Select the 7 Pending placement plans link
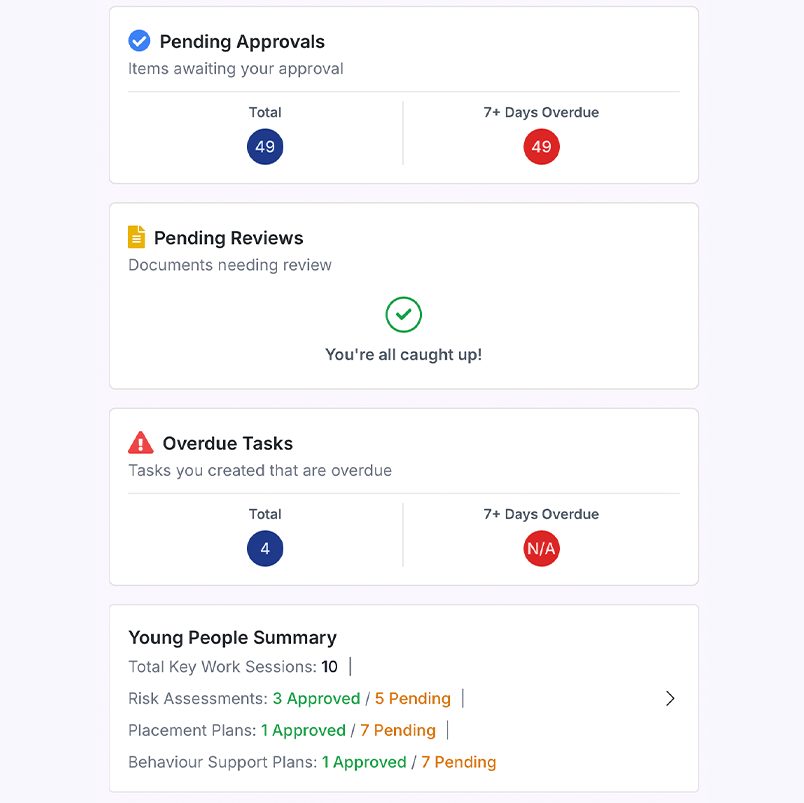Image resolution: width=804 pixels, height=803 pixels. point(398,730)
